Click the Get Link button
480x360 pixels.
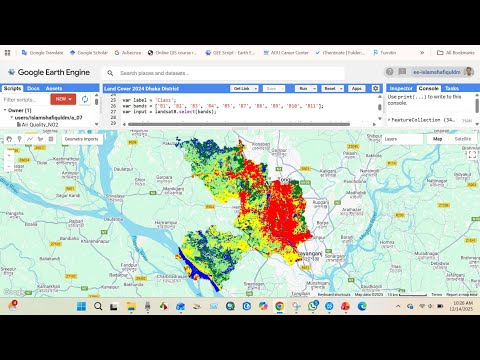[242, 88]
